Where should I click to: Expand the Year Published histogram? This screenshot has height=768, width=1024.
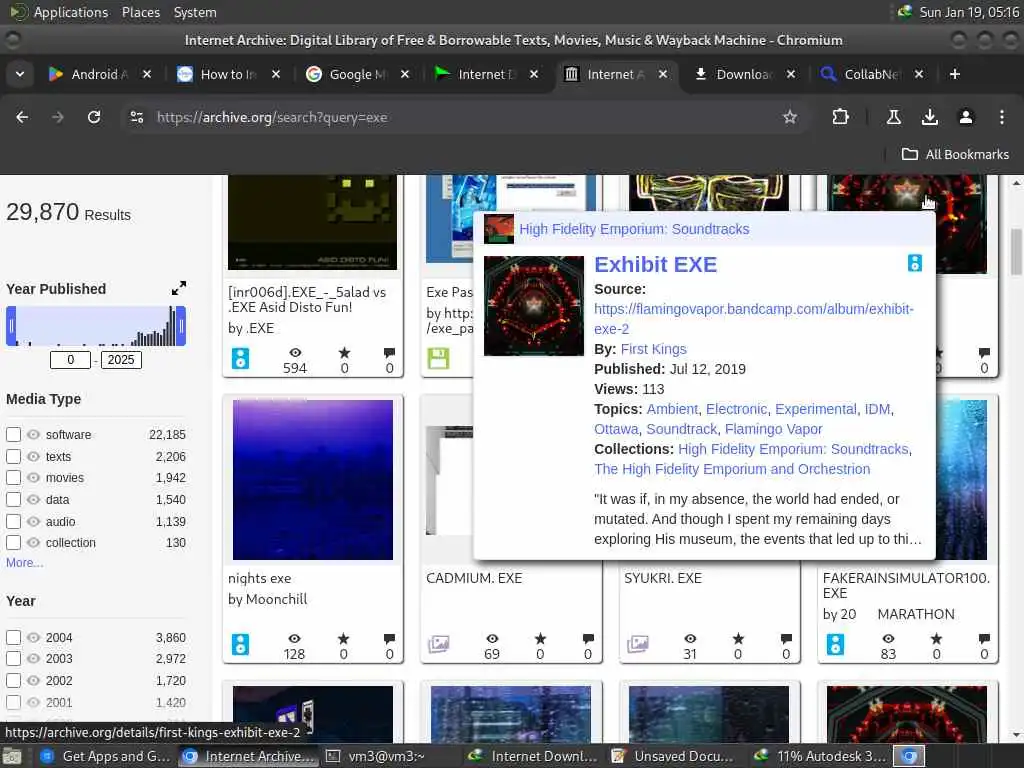[178, 288]
